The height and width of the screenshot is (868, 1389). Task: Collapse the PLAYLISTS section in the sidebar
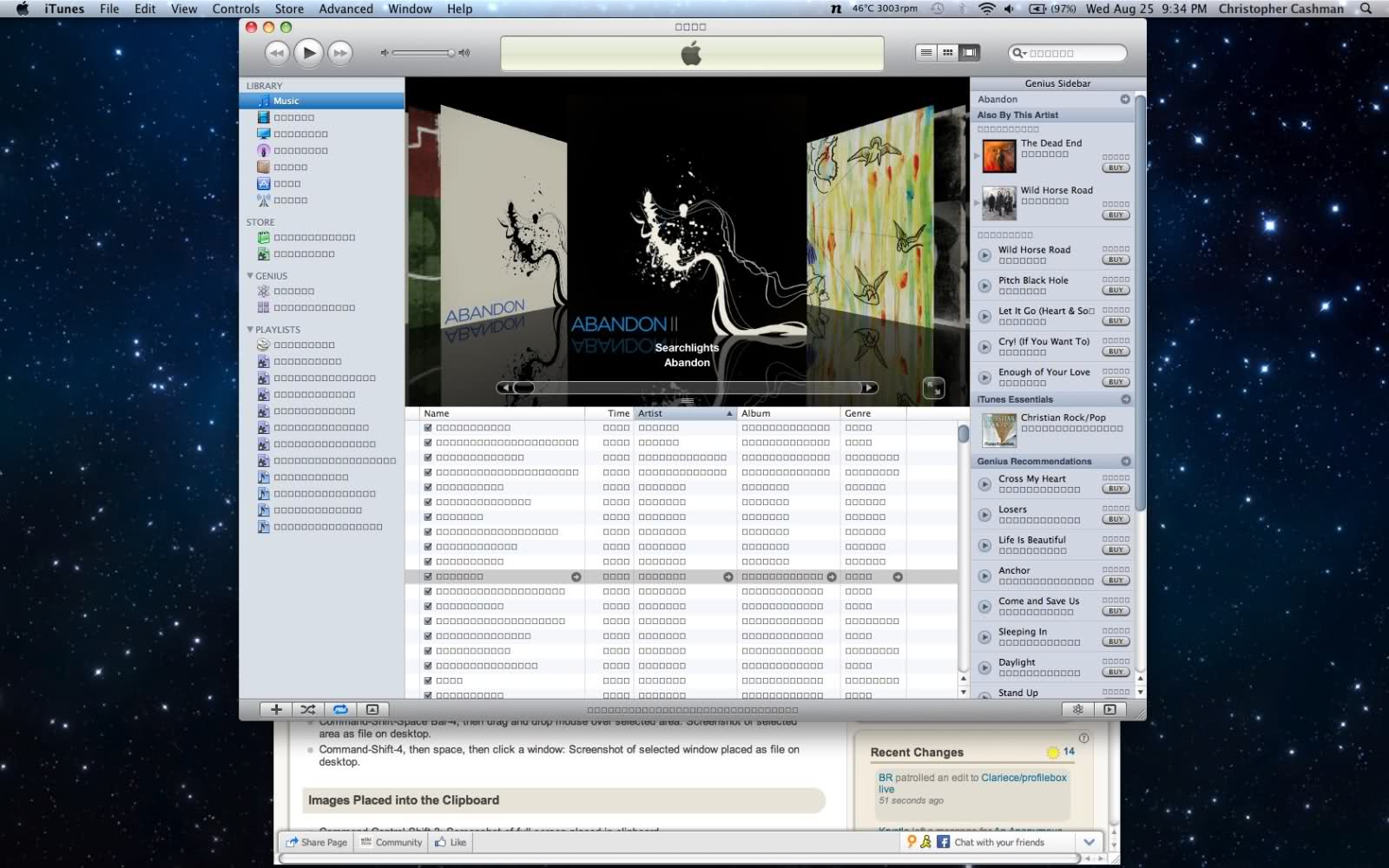[x=250, y=329]
